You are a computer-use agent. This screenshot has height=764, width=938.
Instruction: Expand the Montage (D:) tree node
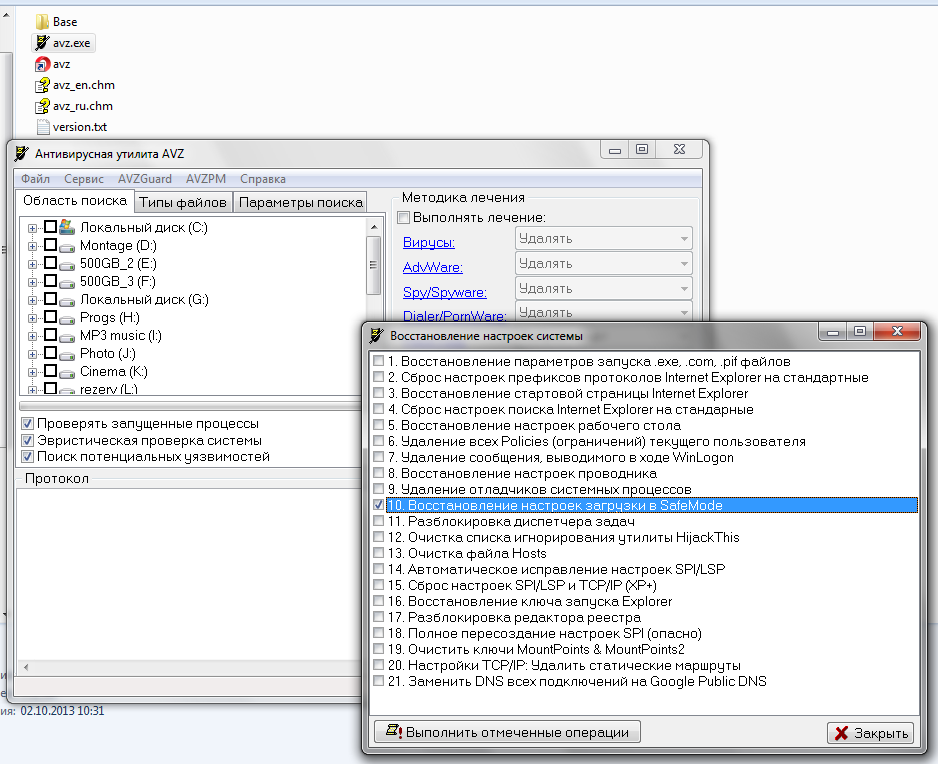(x=33, y=246)
